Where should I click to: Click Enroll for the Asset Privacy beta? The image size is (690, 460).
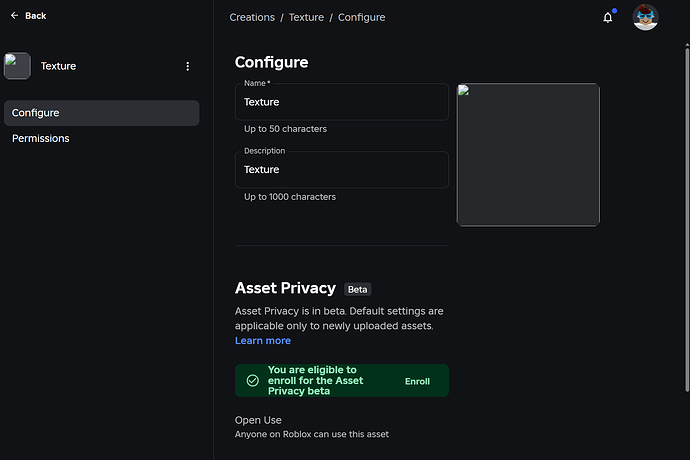click(417, 382)
